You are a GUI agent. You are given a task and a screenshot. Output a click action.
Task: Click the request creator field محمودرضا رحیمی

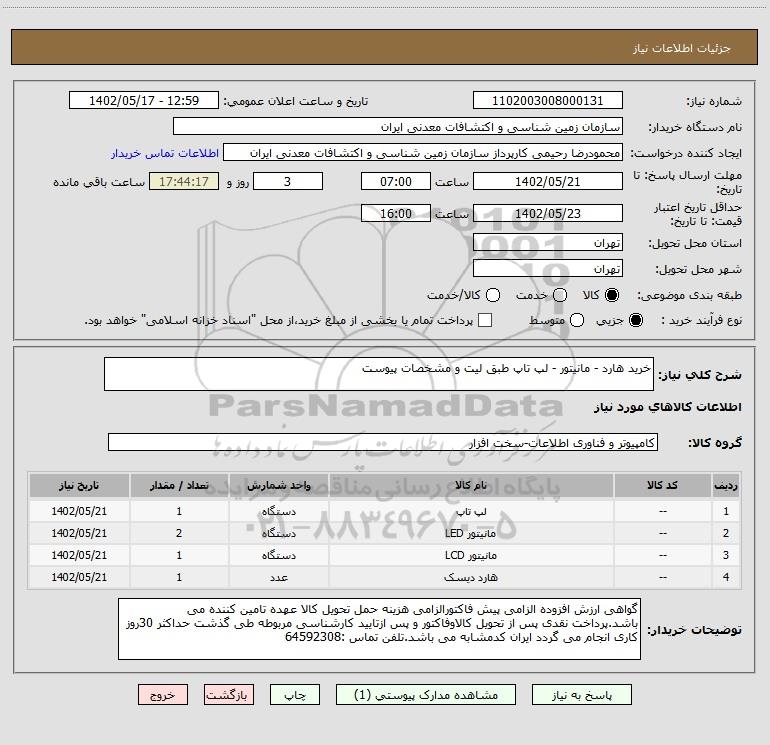point(423,153)
